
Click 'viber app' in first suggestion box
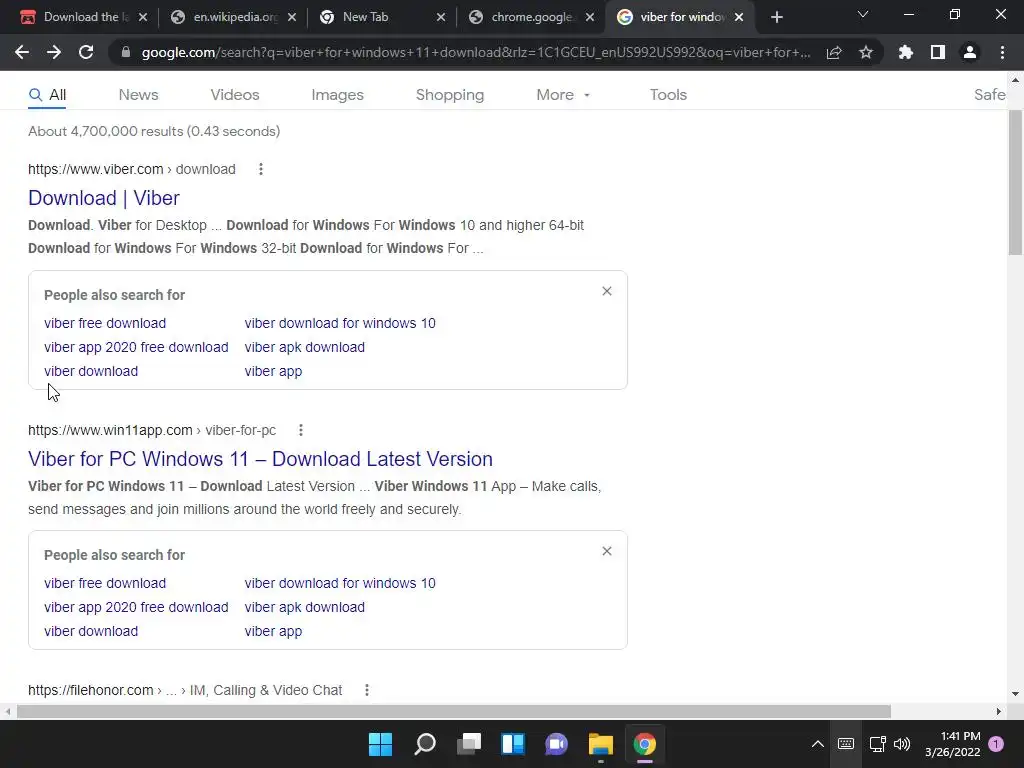point(273,371)
